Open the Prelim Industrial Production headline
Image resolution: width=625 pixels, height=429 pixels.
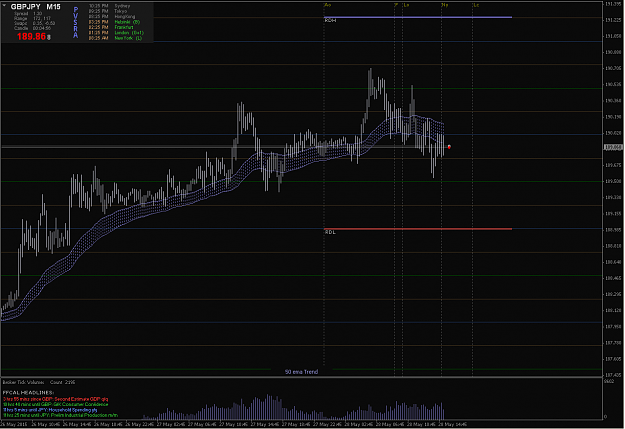pyautogui.click(x=60, y=415)
